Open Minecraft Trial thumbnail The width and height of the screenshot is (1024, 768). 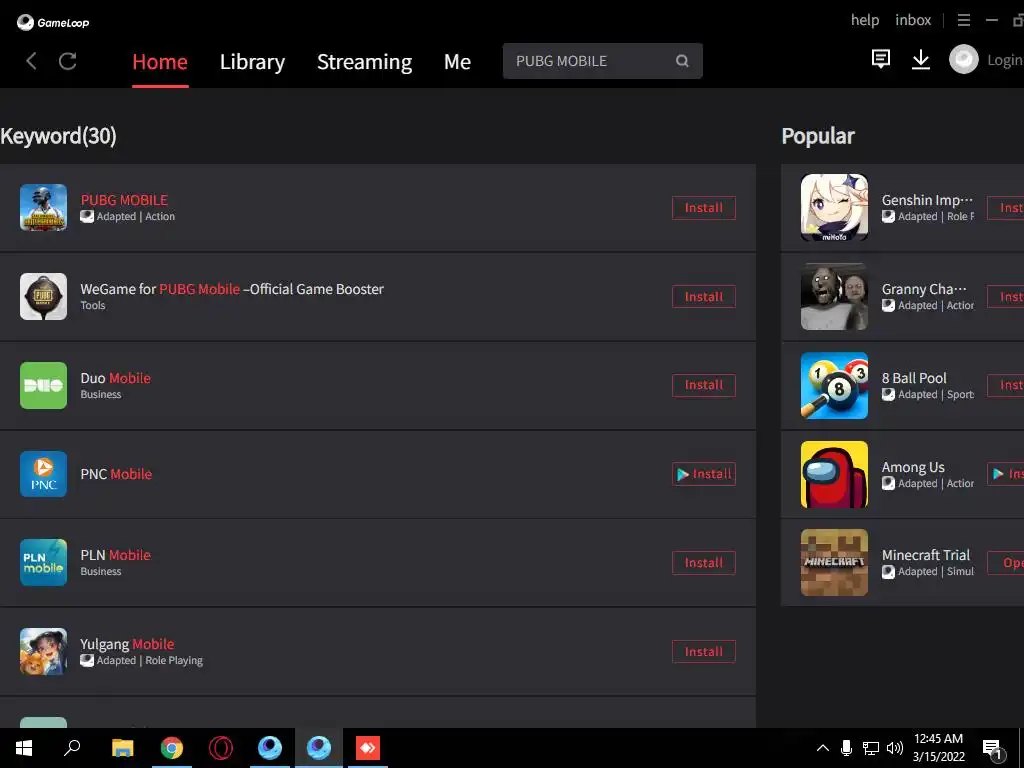pyautogui.click(x=834, y=562)
